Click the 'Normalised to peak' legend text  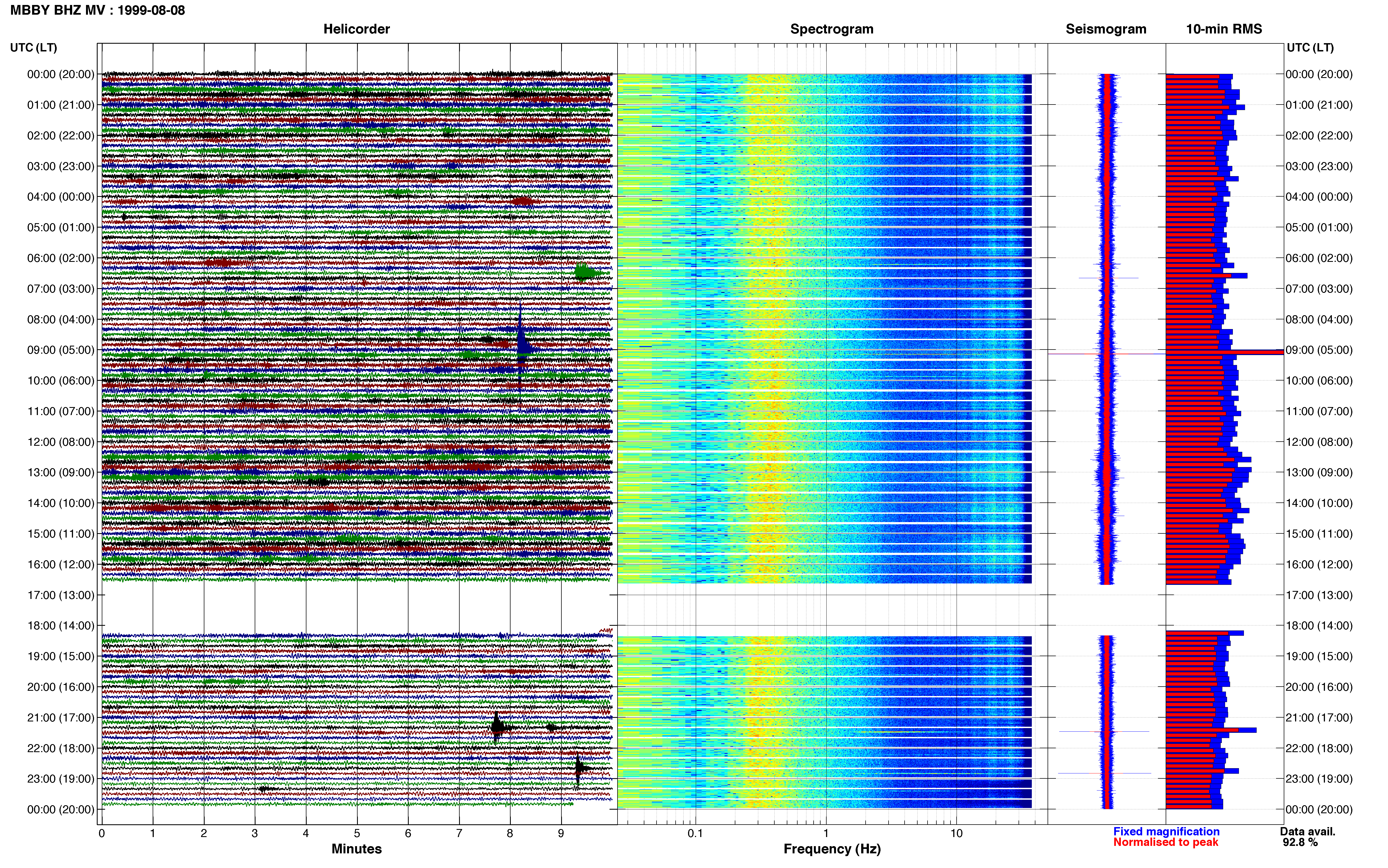1165,842
